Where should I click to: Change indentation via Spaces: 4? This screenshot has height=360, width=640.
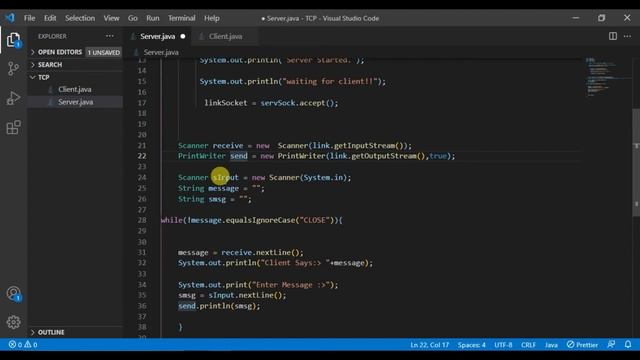[x=471, y=345]
